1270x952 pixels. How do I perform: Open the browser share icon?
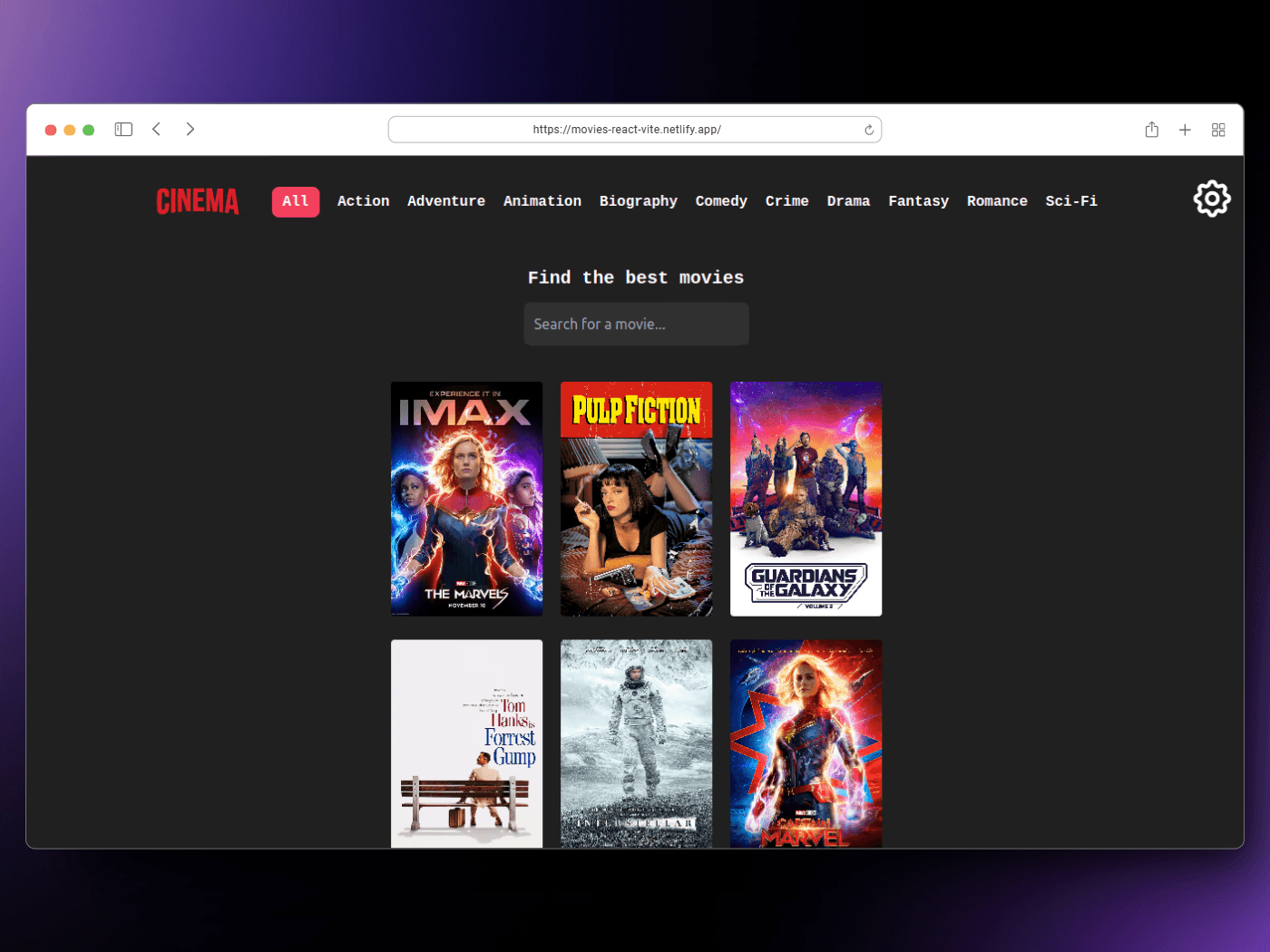tap(1152, 130)
